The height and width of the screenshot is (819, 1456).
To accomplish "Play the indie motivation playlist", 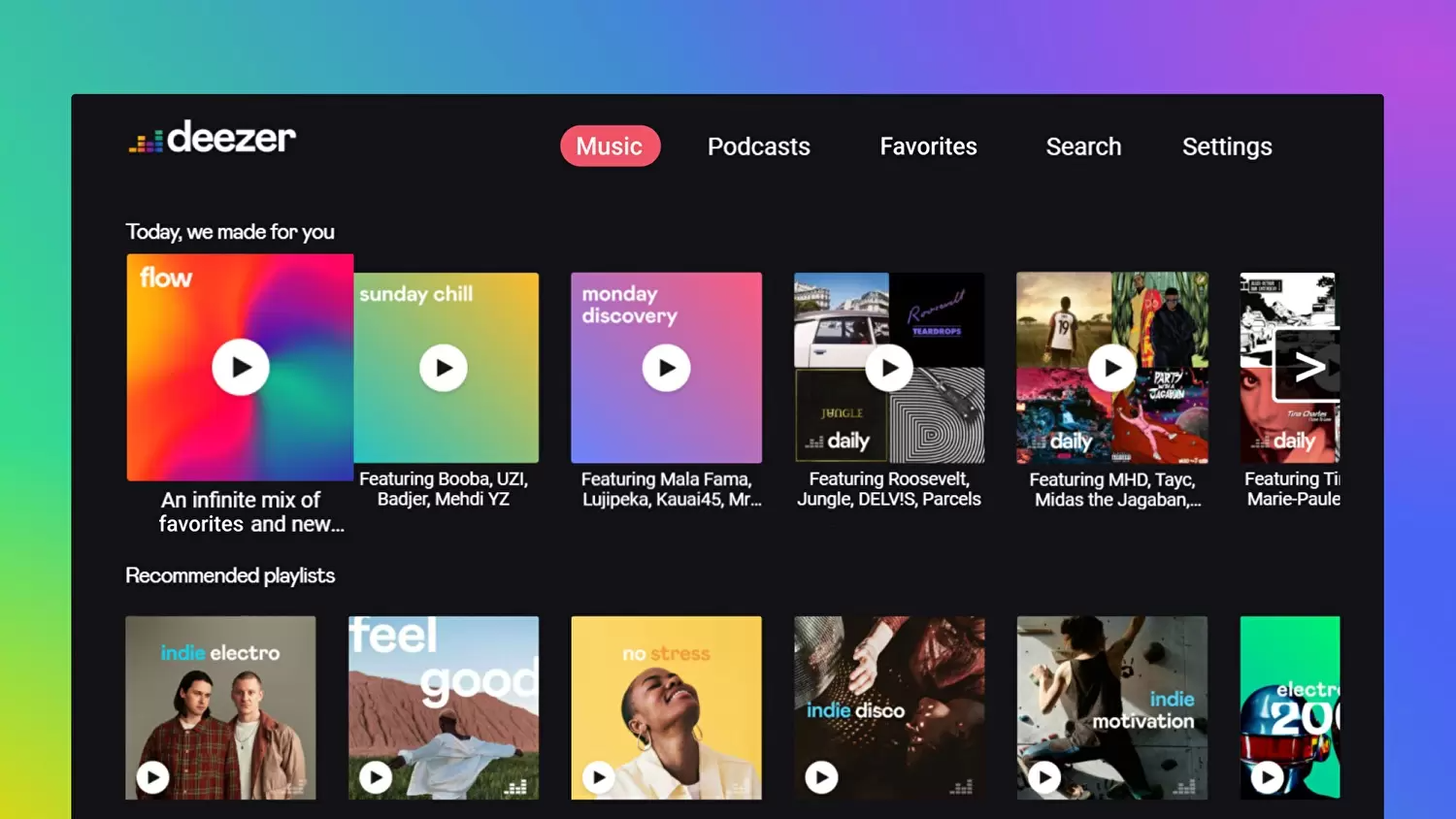I will (1044, 777).
